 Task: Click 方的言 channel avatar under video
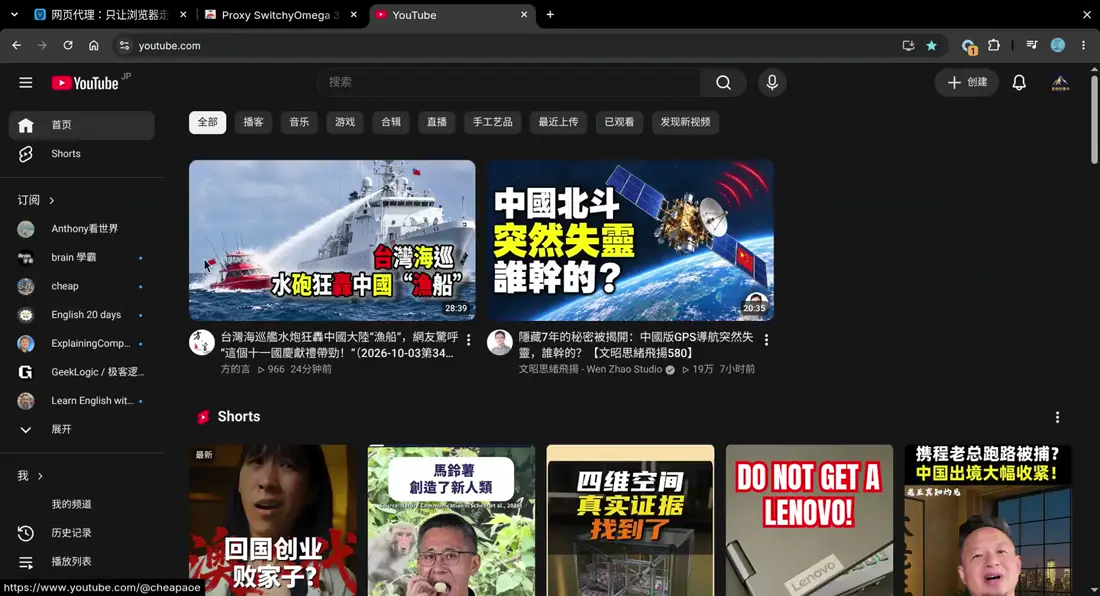(x=202, y=342)
